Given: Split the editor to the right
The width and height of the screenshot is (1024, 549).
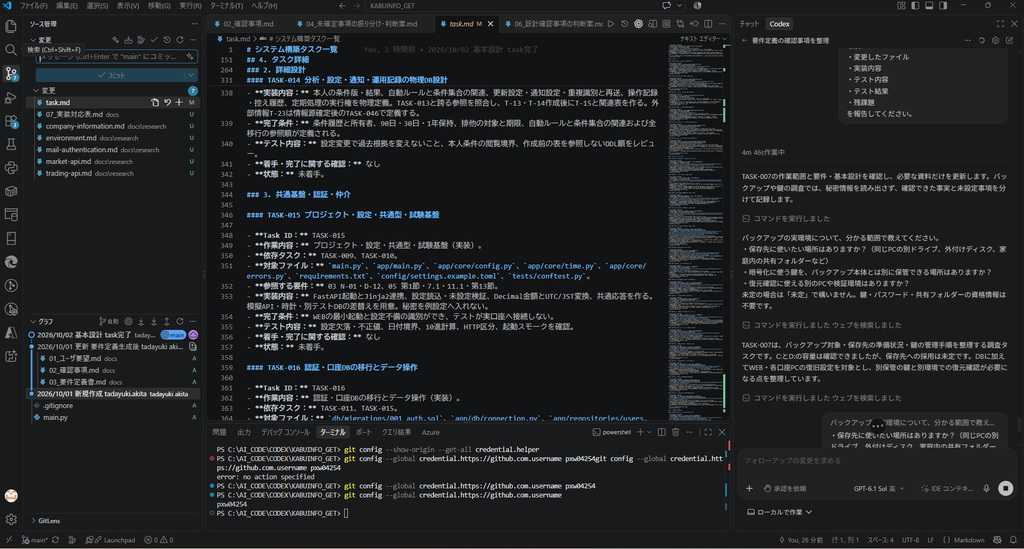Looking at the screenshot, I should [x=708, y=24].
